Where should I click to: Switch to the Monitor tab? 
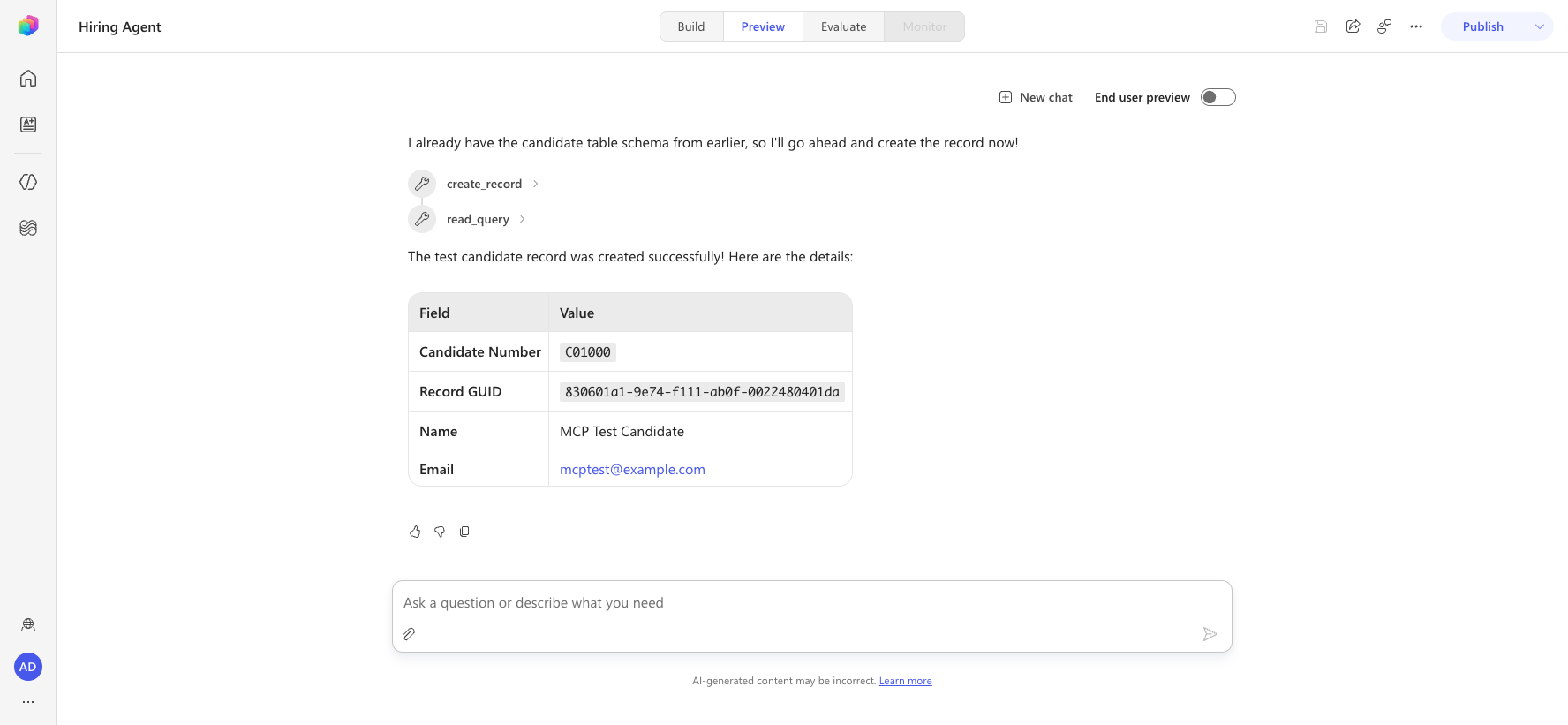[924, 26]
